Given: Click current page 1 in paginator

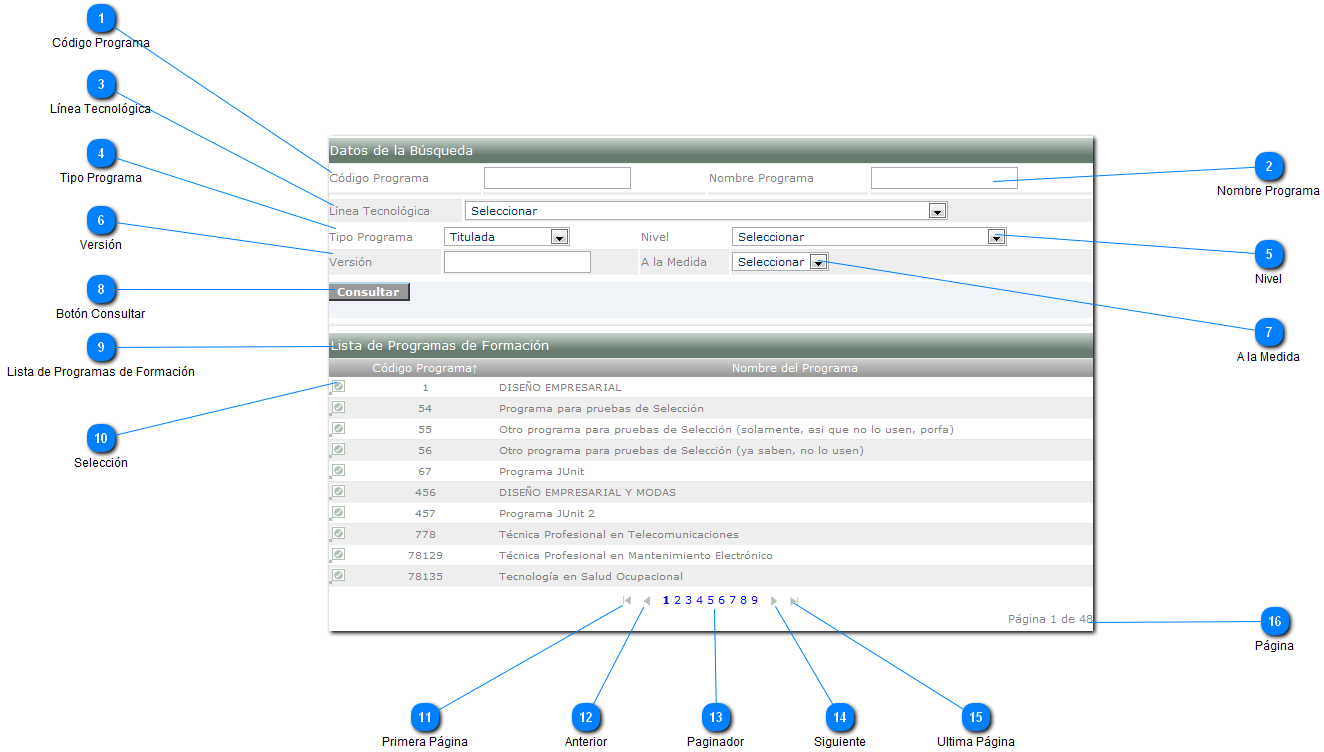Looking at the screenshot, I should [x=666, y=600].
